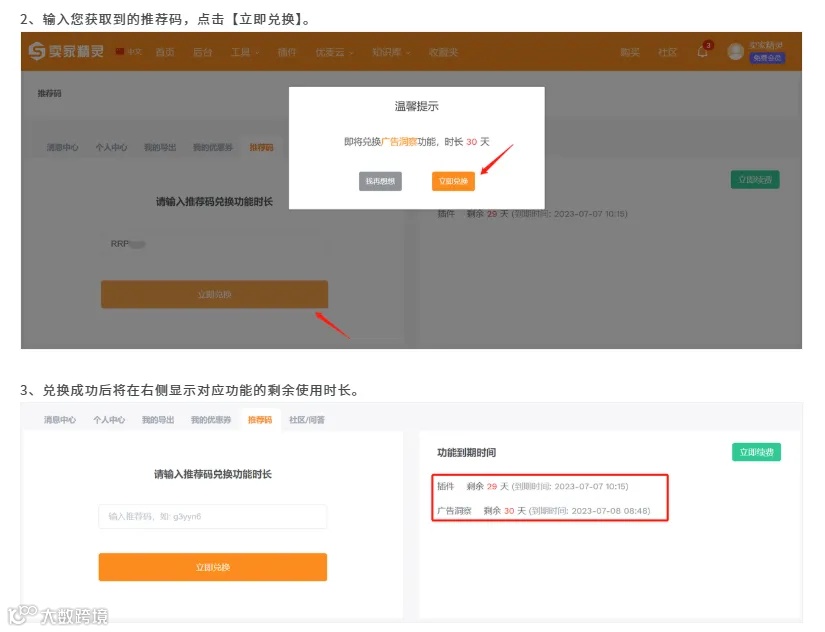
Task: Click 我再想想 to dismiss the dialog
Action: coord(380,181)
